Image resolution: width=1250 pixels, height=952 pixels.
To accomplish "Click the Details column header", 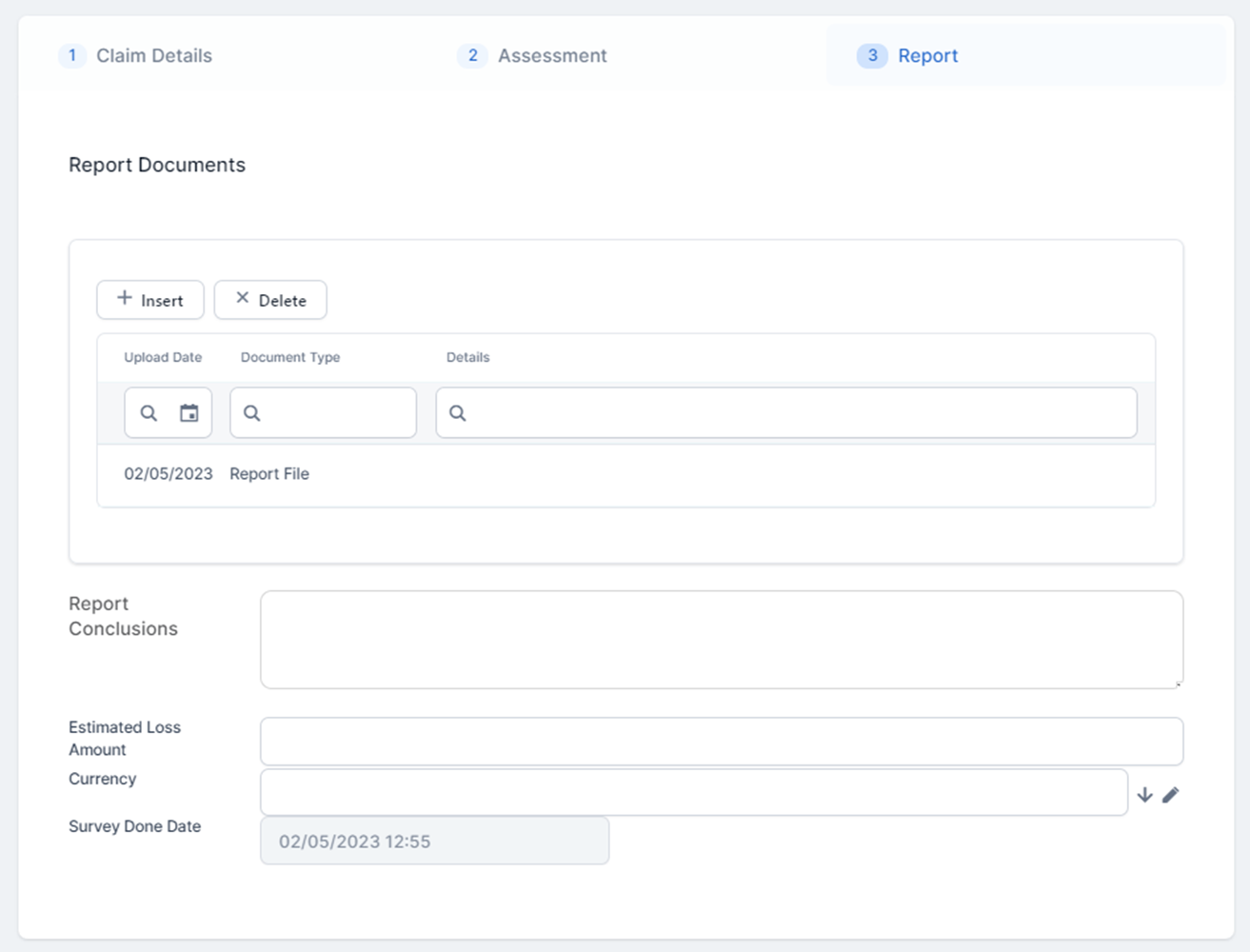I will coord(467,358).
